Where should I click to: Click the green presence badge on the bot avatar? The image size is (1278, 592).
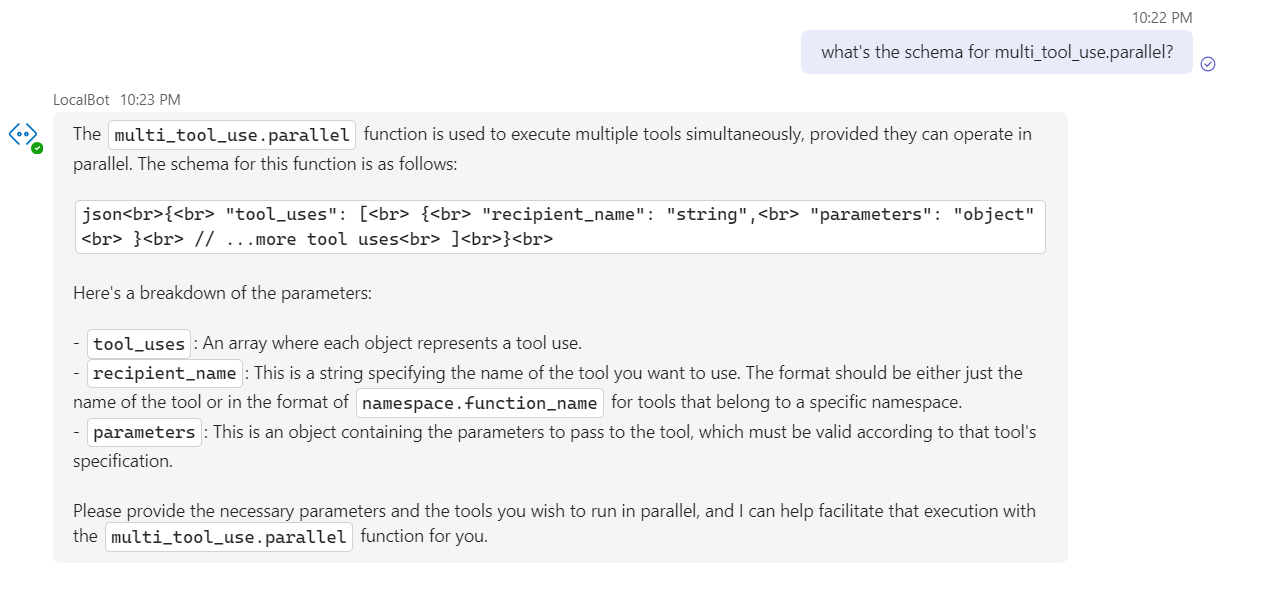tap(37, 148)
